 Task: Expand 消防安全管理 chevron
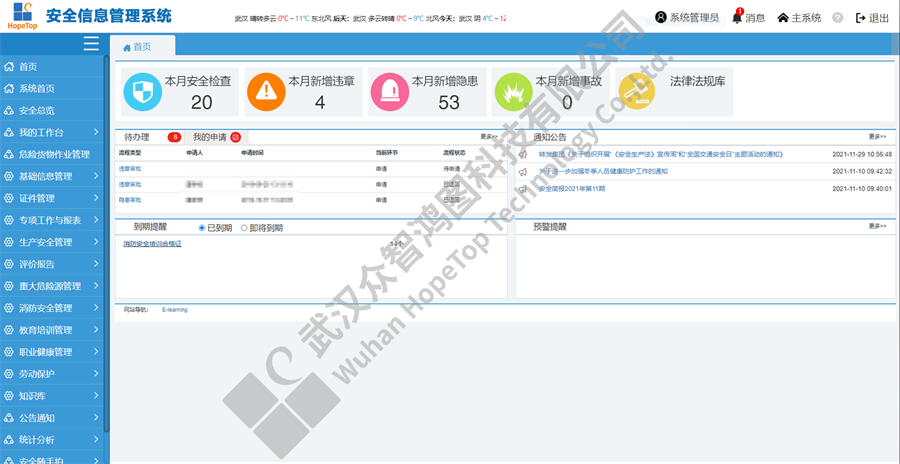coord(96,308)
